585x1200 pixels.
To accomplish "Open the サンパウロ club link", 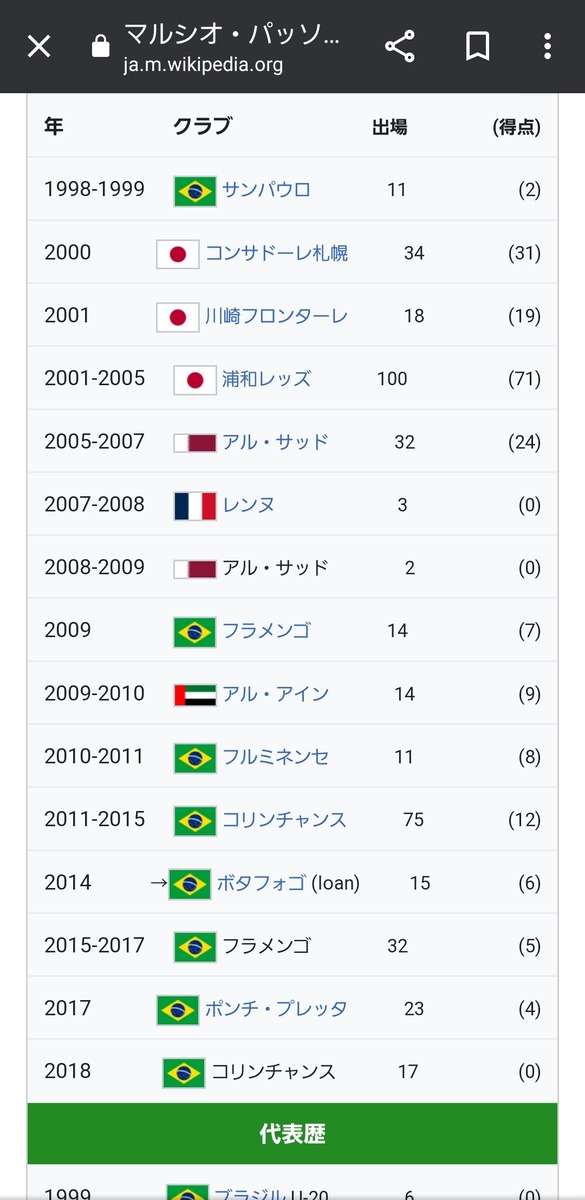I will tap(266, 189).
